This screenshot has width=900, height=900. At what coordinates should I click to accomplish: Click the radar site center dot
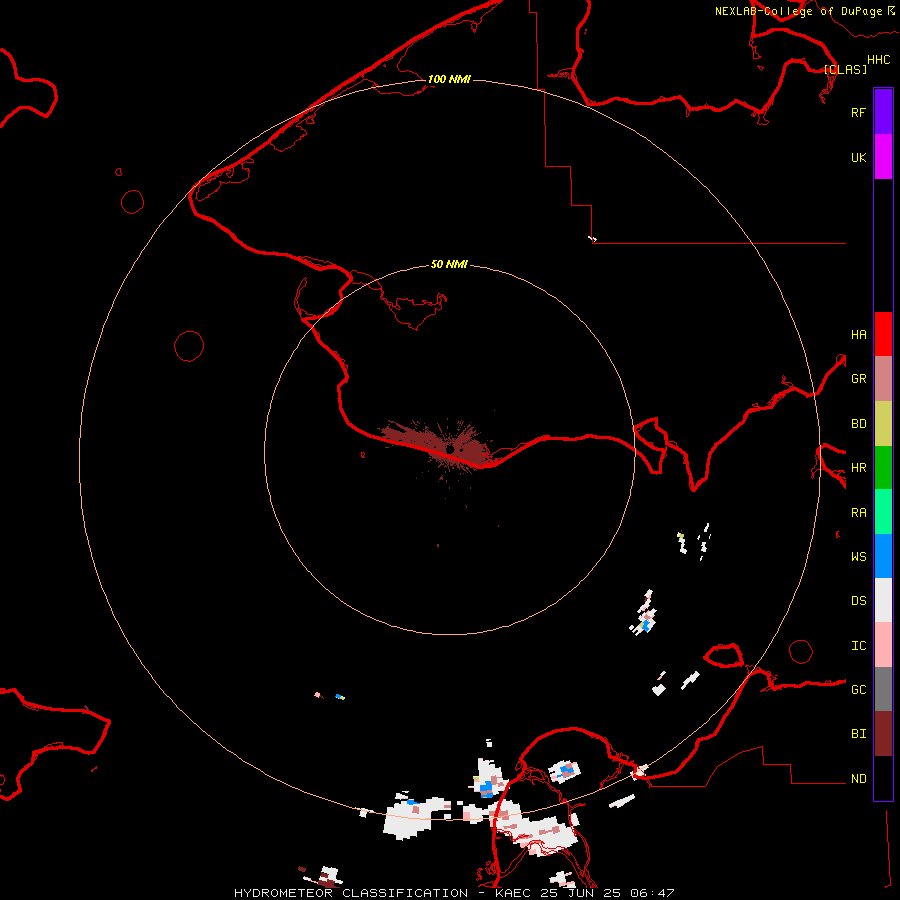click(450, 449)
